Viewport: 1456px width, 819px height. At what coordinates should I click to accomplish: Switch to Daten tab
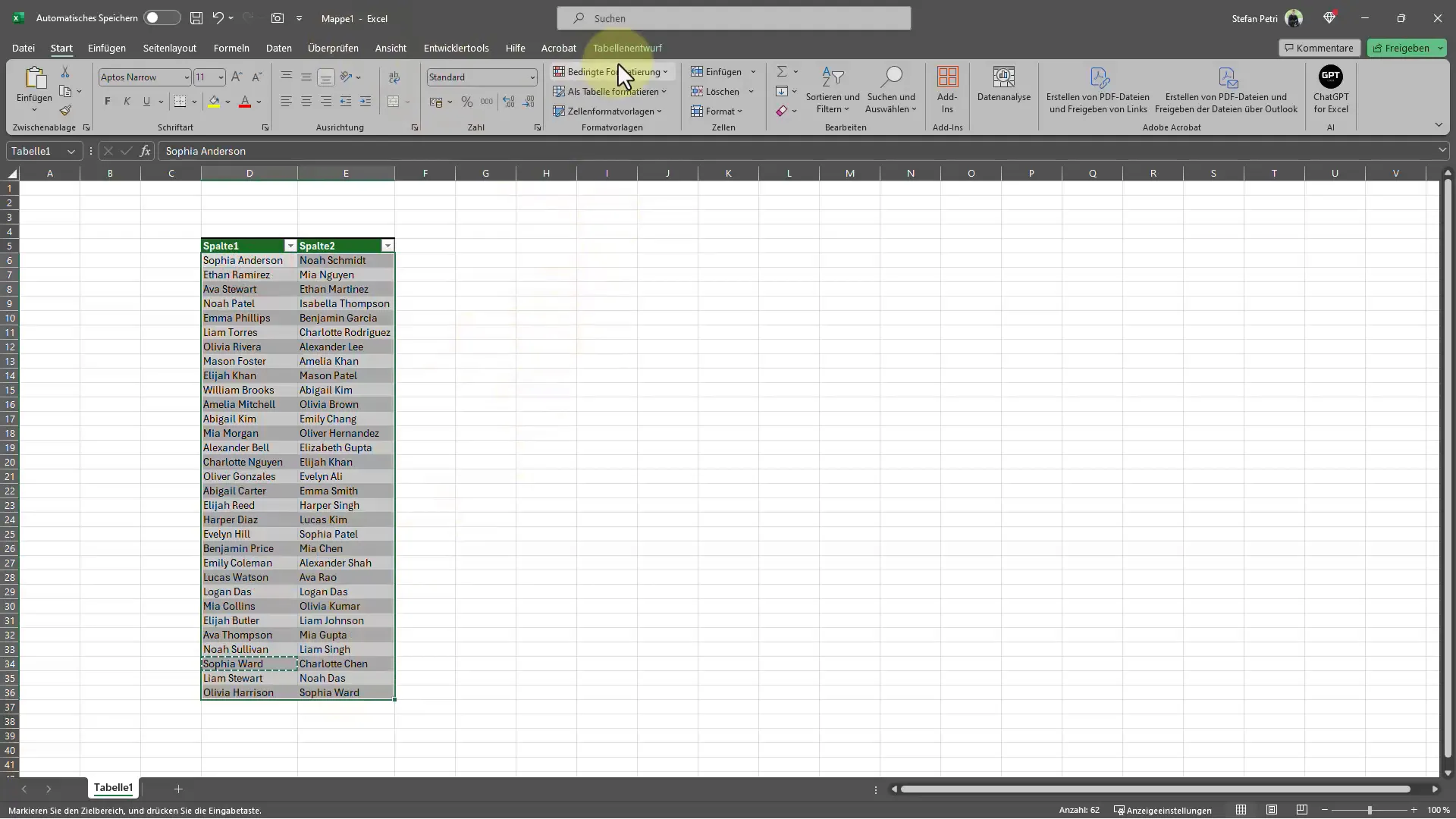279,48
